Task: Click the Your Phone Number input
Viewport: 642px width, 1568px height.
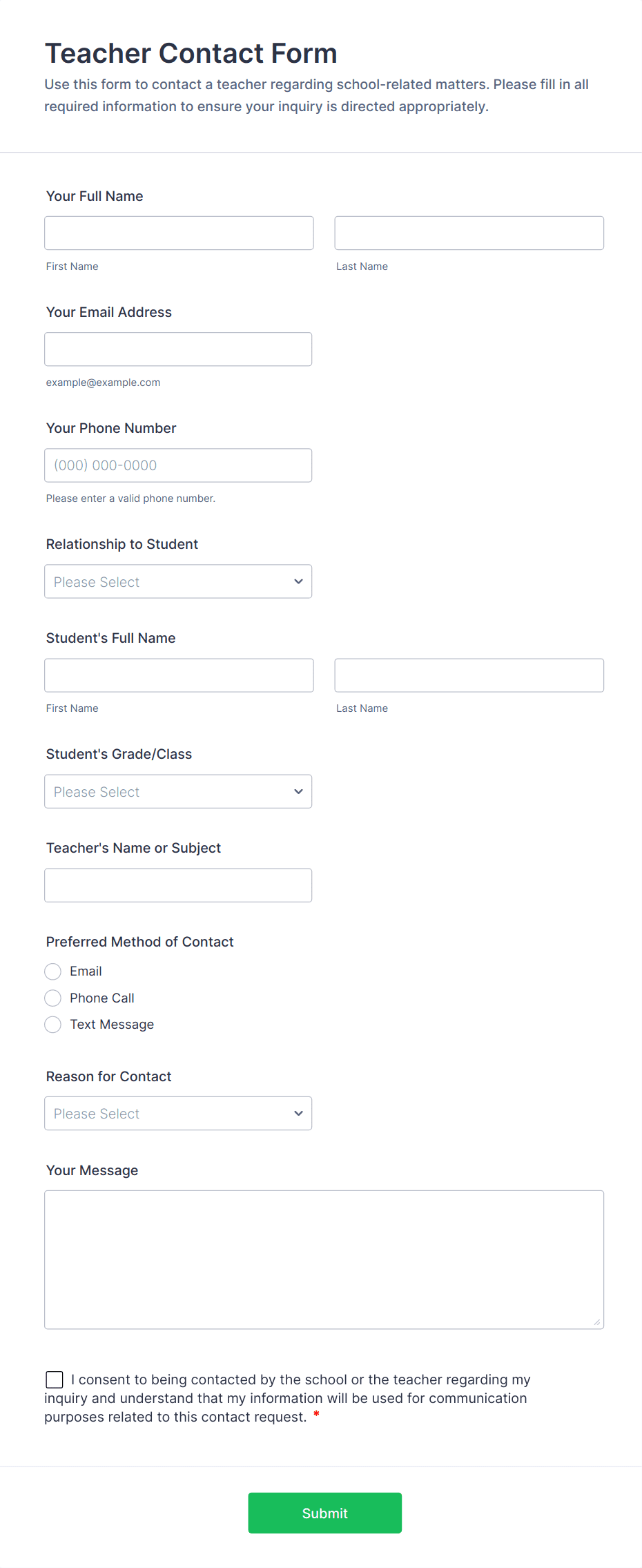Action: tap(178, 465)
